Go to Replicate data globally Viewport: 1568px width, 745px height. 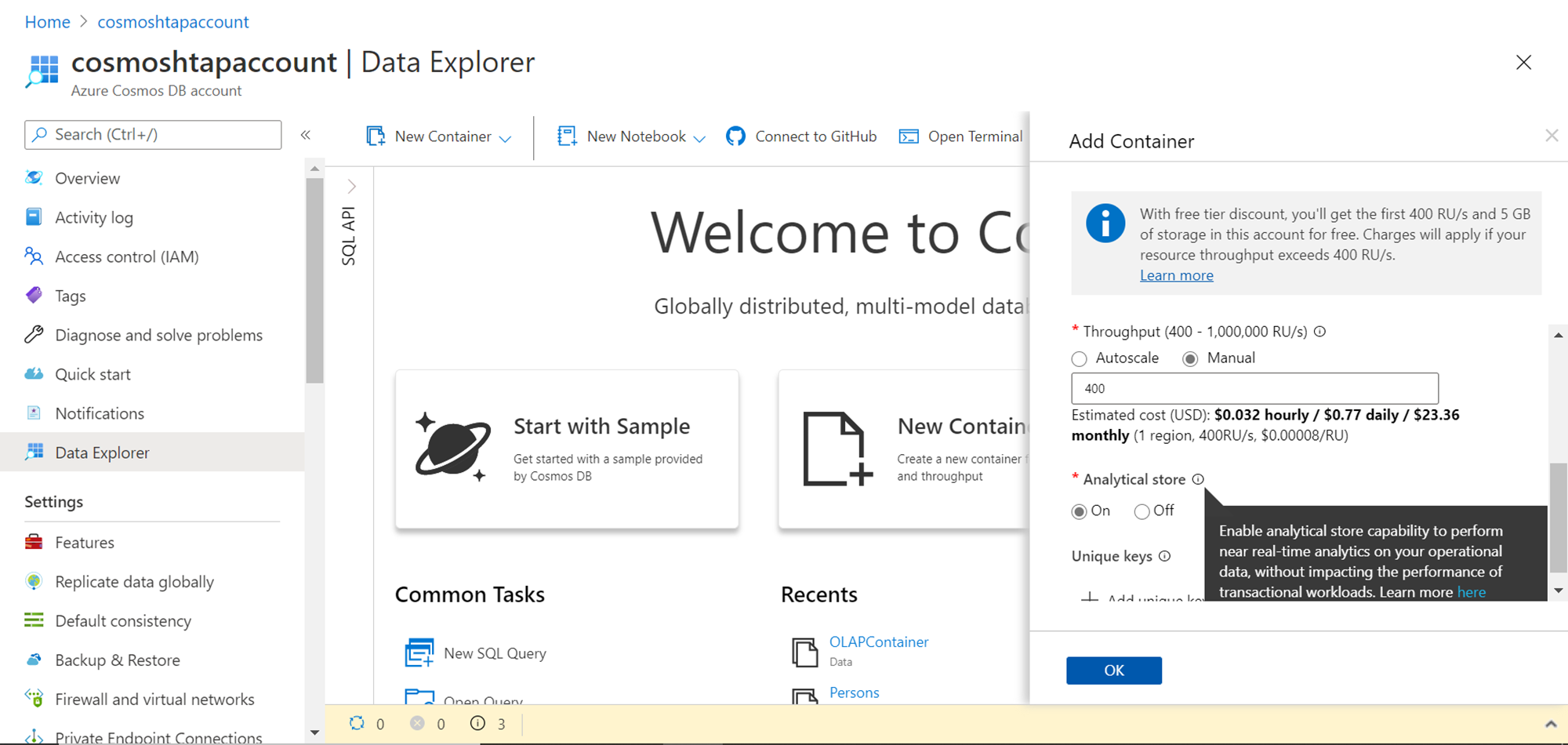click(134, 581)
